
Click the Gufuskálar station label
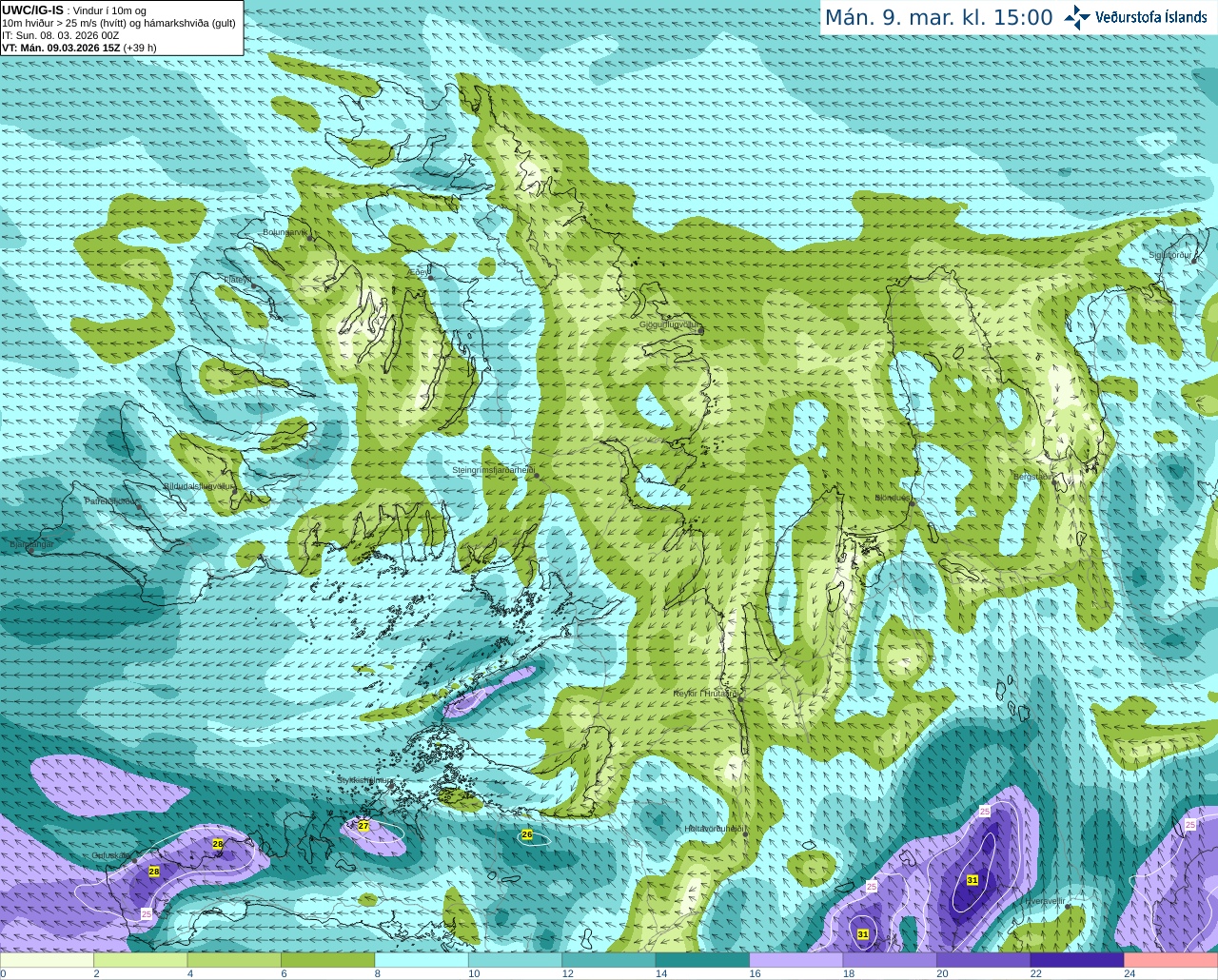[x=111, y=855]
